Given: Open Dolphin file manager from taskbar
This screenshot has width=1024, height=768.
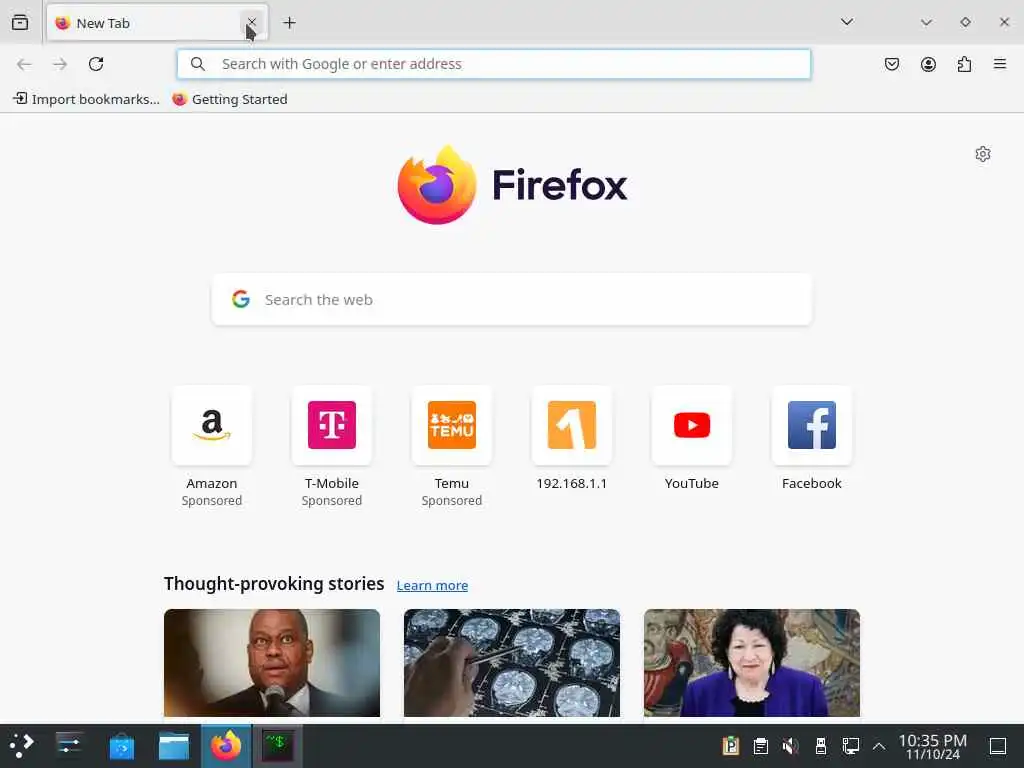Looking at the screenshot, I should pos(174,746).
